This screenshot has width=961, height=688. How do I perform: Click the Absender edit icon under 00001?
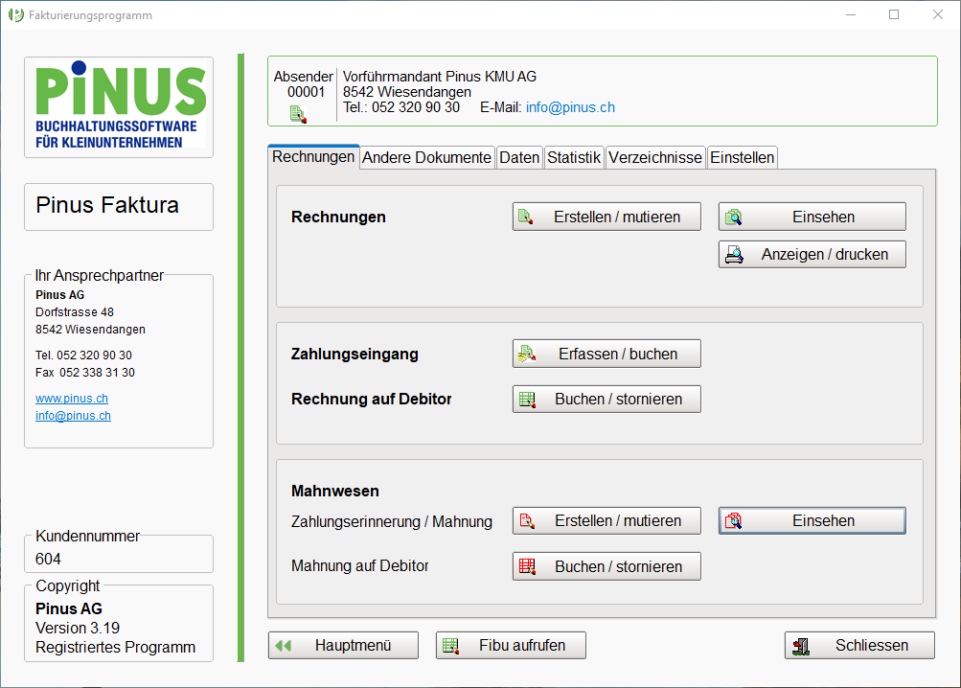(x=298, y=114)
